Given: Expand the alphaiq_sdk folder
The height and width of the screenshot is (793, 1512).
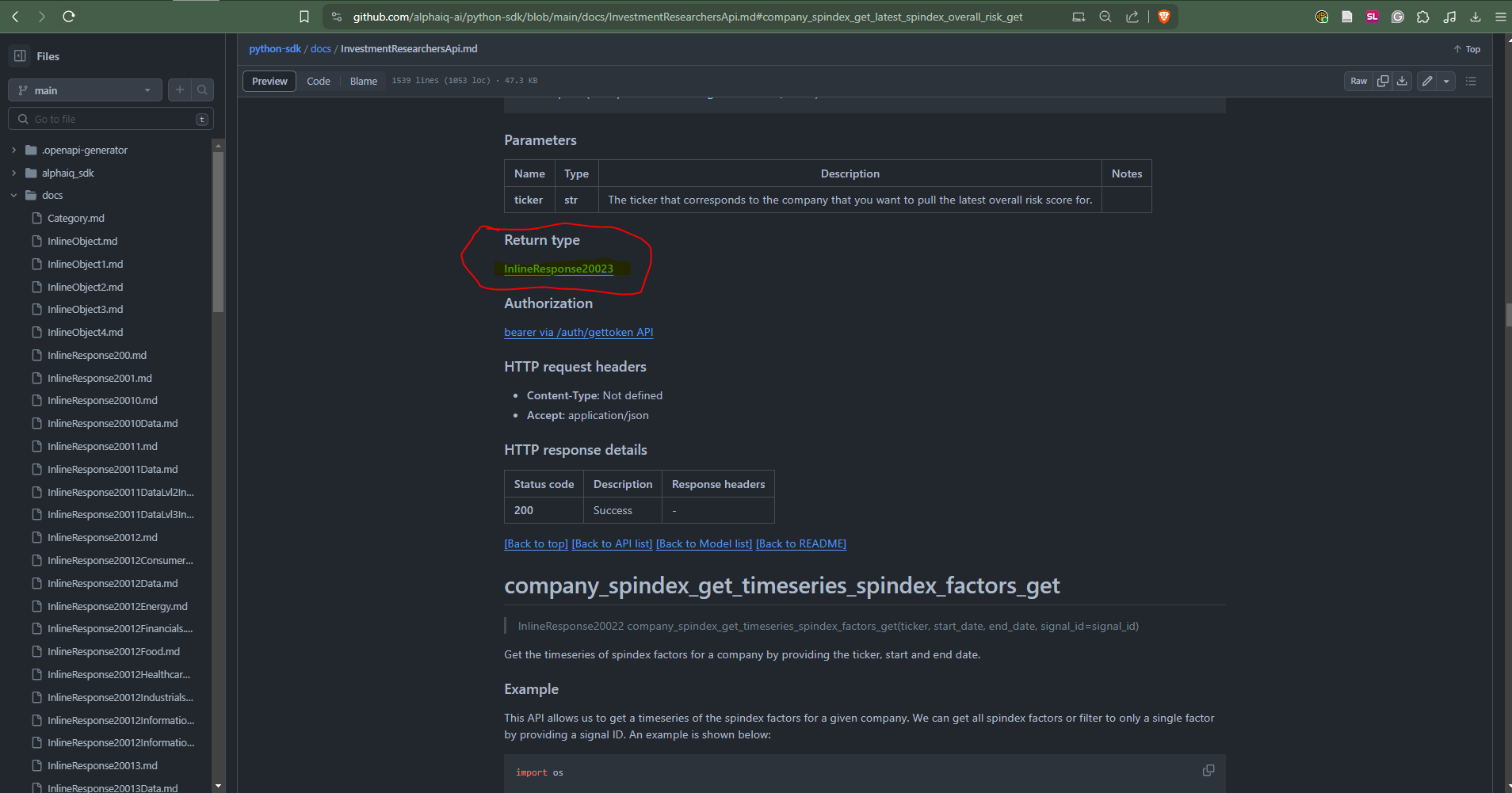Looking at the screenshot, I should tap(13, 173).
